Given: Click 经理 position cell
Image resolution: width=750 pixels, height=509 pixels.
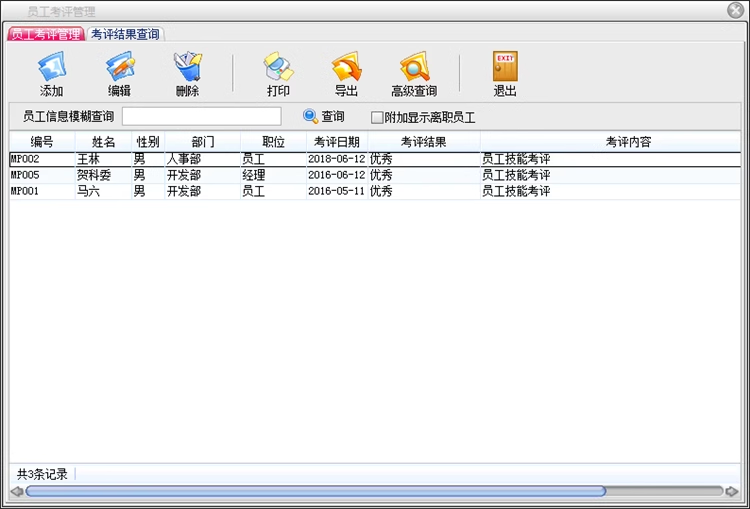Looking at the screenshot, I should point(274,175).
